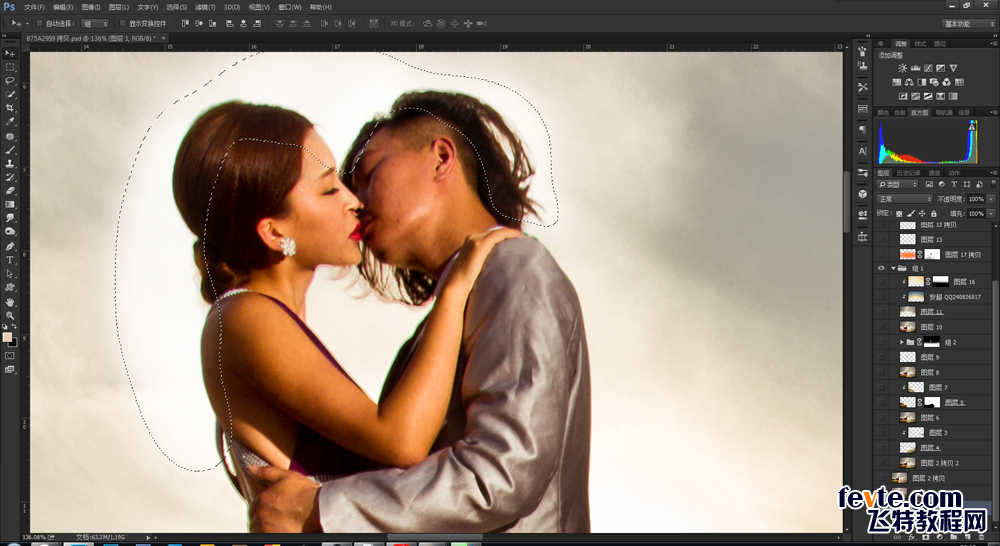The image size is (1000, 546).
Task: Click the delete layer trash icon
Action: coord(982,538)
